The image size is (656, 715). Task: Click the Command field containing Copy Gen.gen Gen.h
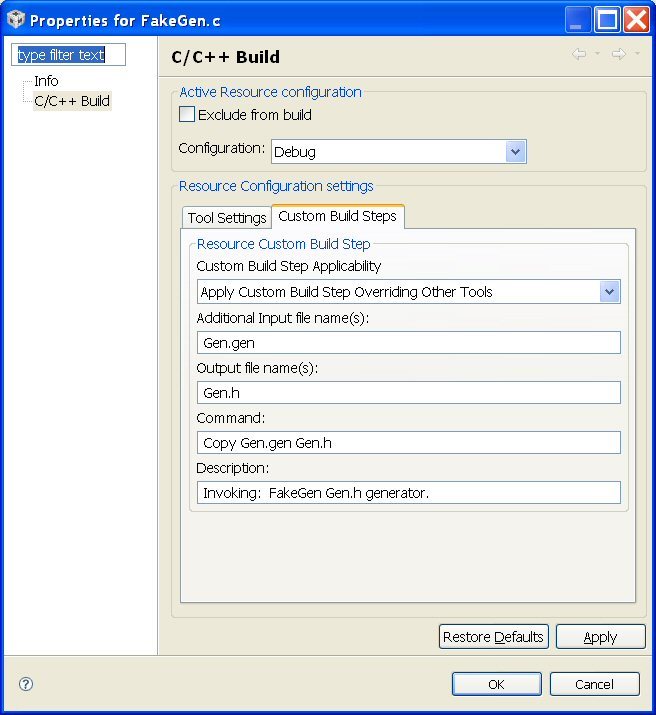408,443
